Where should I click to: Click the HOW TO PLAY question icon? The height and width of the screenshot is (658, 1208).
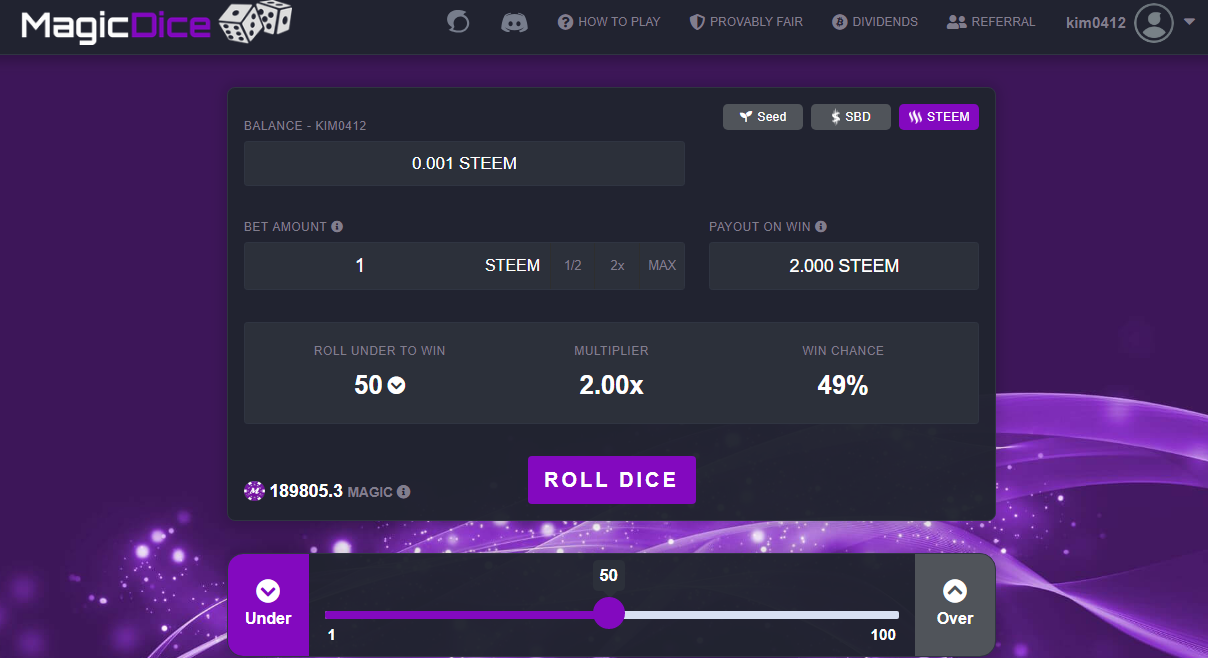click(565, 21)
